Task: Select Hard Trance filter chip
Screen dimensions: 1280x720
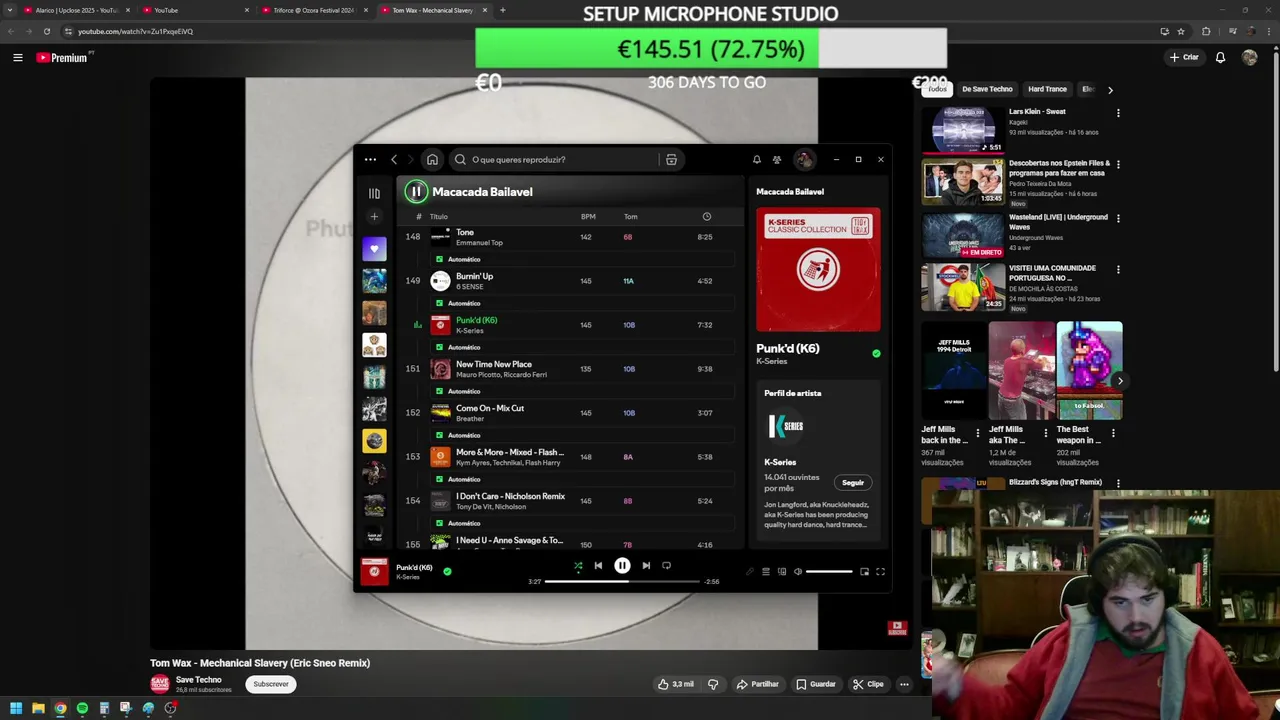Action: click(x=1047, y=89)
